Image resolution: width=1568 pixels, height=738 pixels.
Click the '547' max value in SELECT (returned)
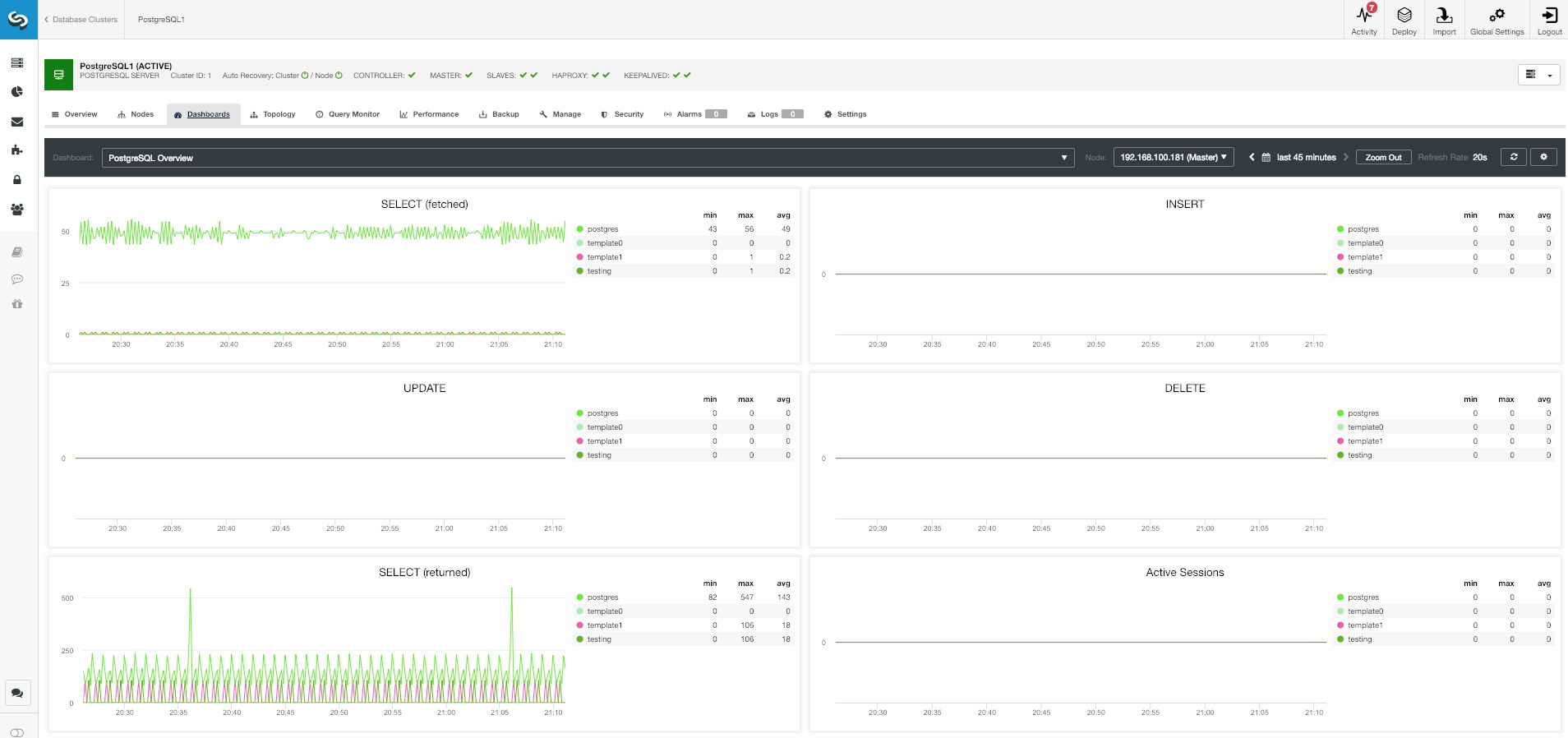pyautogui.click(x=747, y=597)
